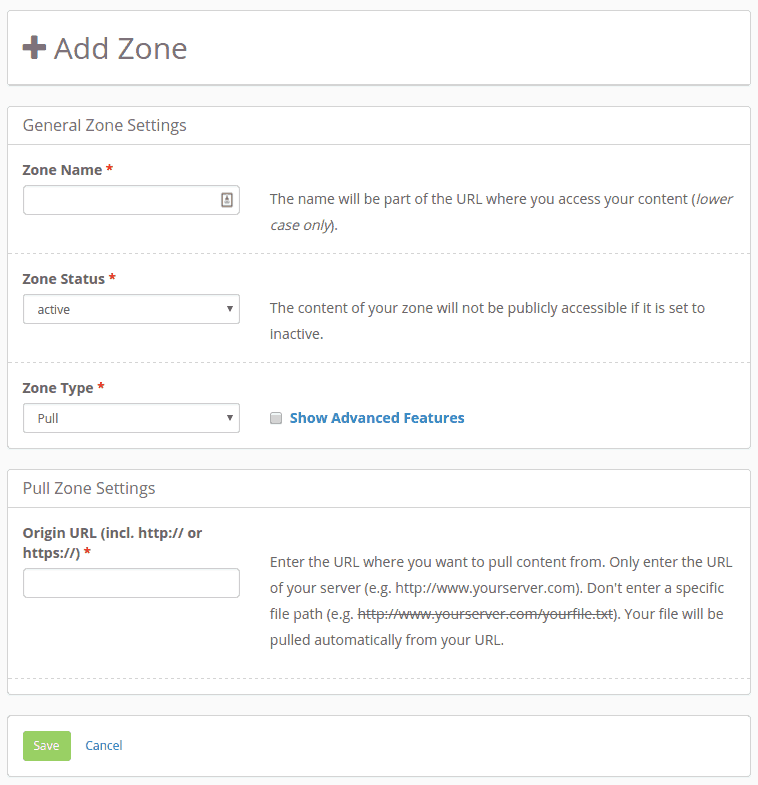Click the Zone Status label
758x785 pixels.
[x=64, y=279]
